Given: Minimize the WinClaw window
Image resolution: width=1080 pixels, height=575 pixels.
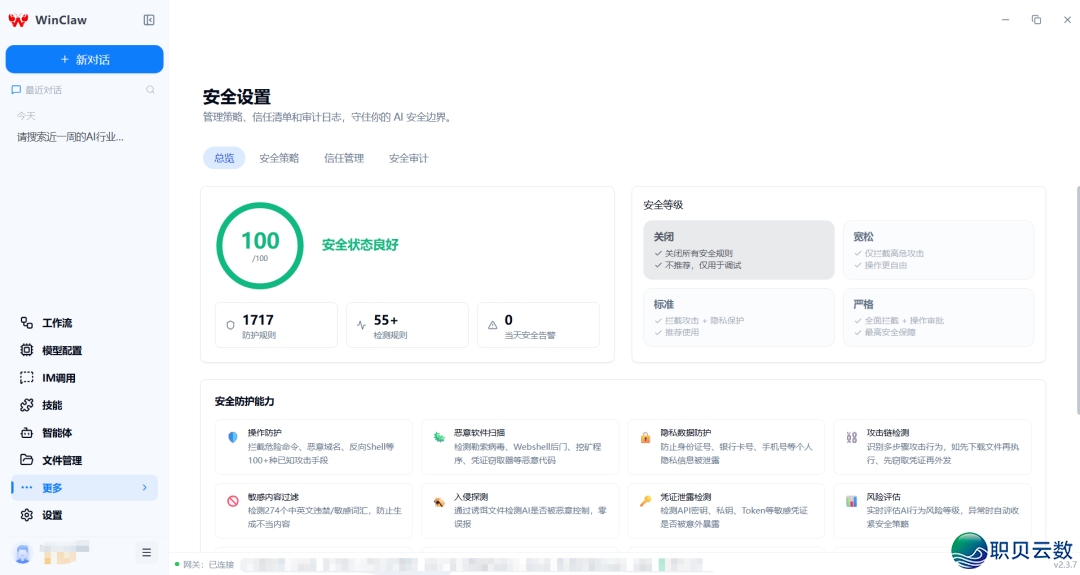Looking at the screenshot, I should click(x=1006, y=19).
